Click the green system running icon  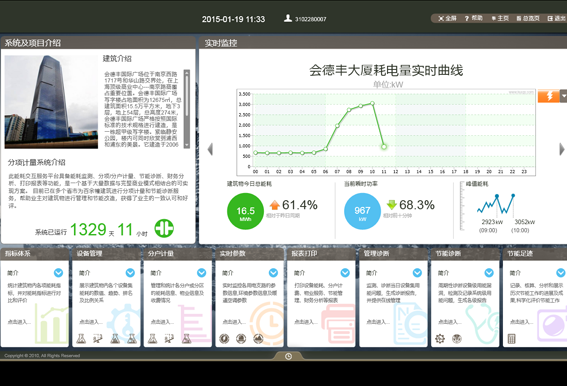(x=164, y=229)
